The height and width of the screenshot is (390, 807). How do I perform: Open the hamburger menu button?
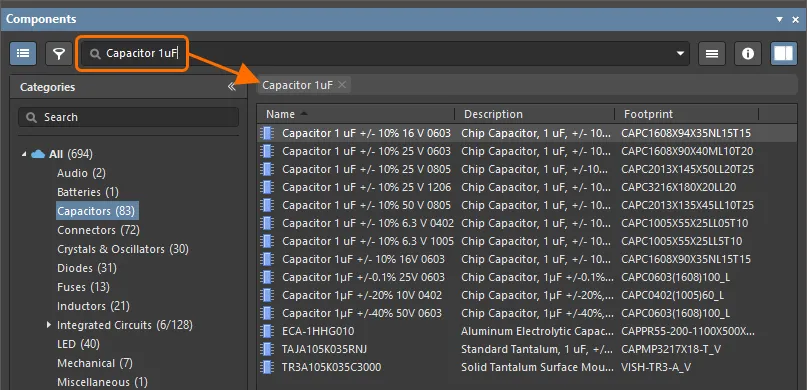712,54
